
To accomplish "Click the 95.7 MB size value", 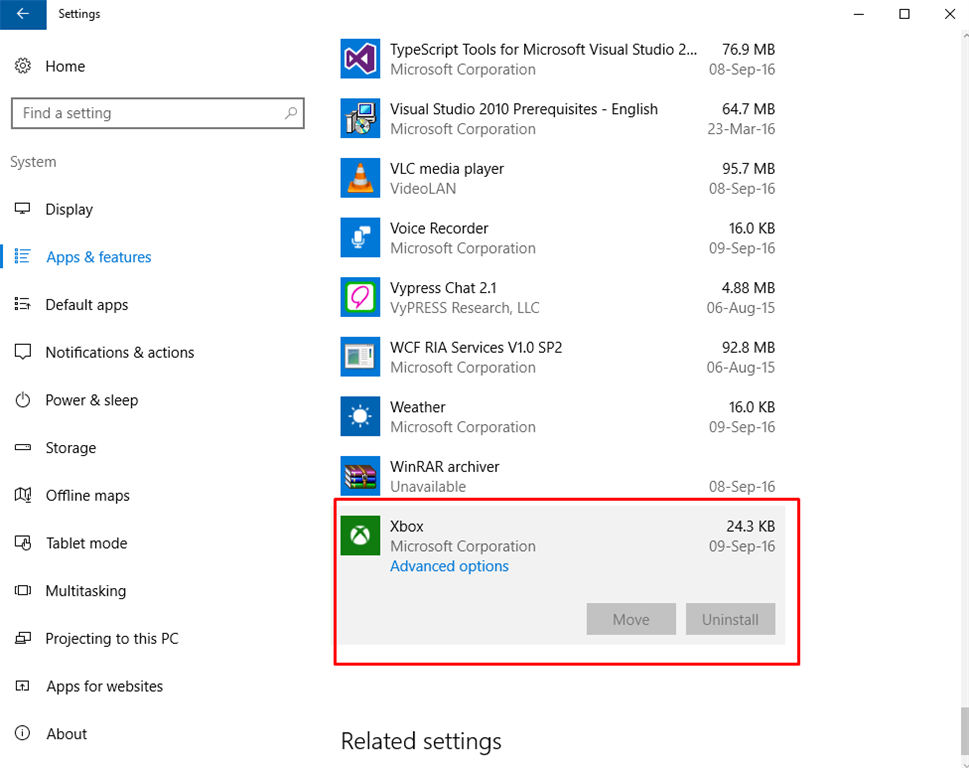I will [748, 169].
